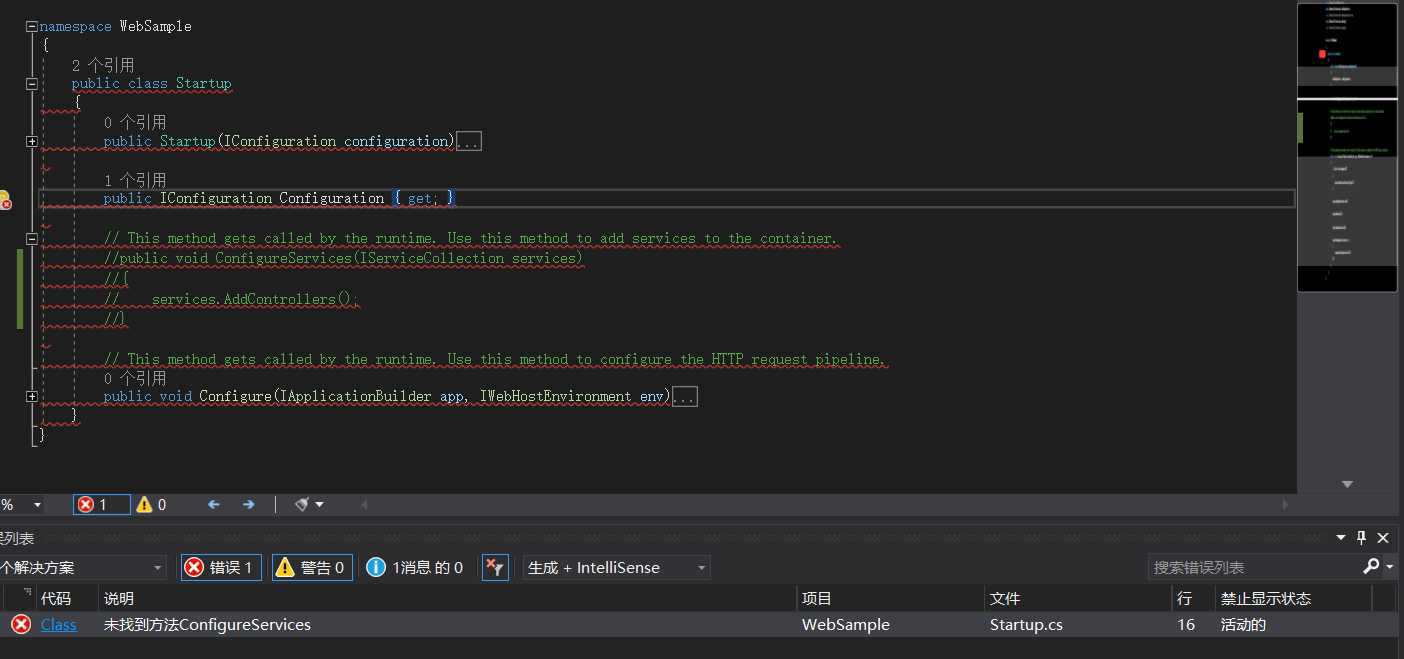Sort by 代码 column header
Viewport: 1404px width, 659px height.
pos(56,598)
